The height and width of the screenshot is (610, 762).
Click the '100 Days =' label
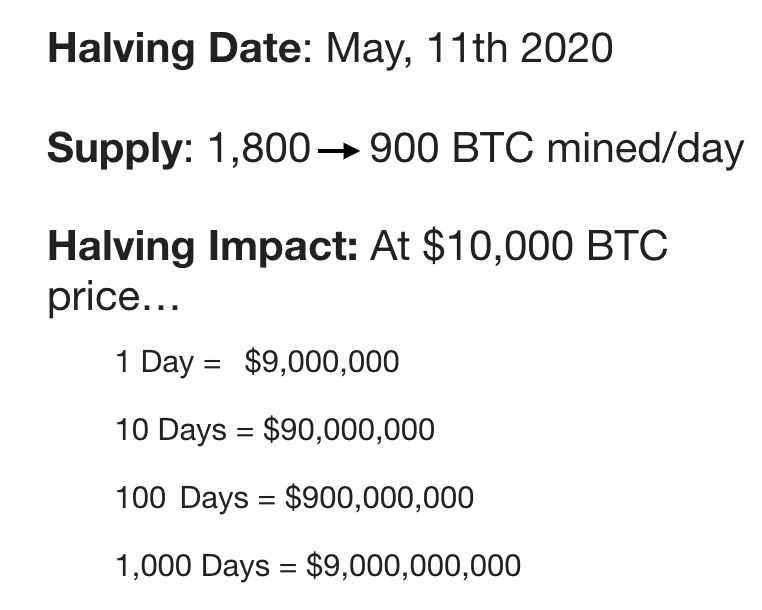(196, 499)
